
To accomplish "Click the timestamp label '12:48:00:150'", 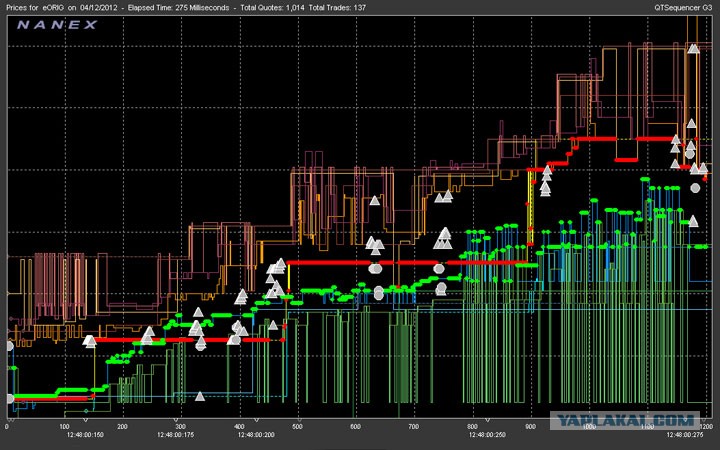I will [85, 434].
